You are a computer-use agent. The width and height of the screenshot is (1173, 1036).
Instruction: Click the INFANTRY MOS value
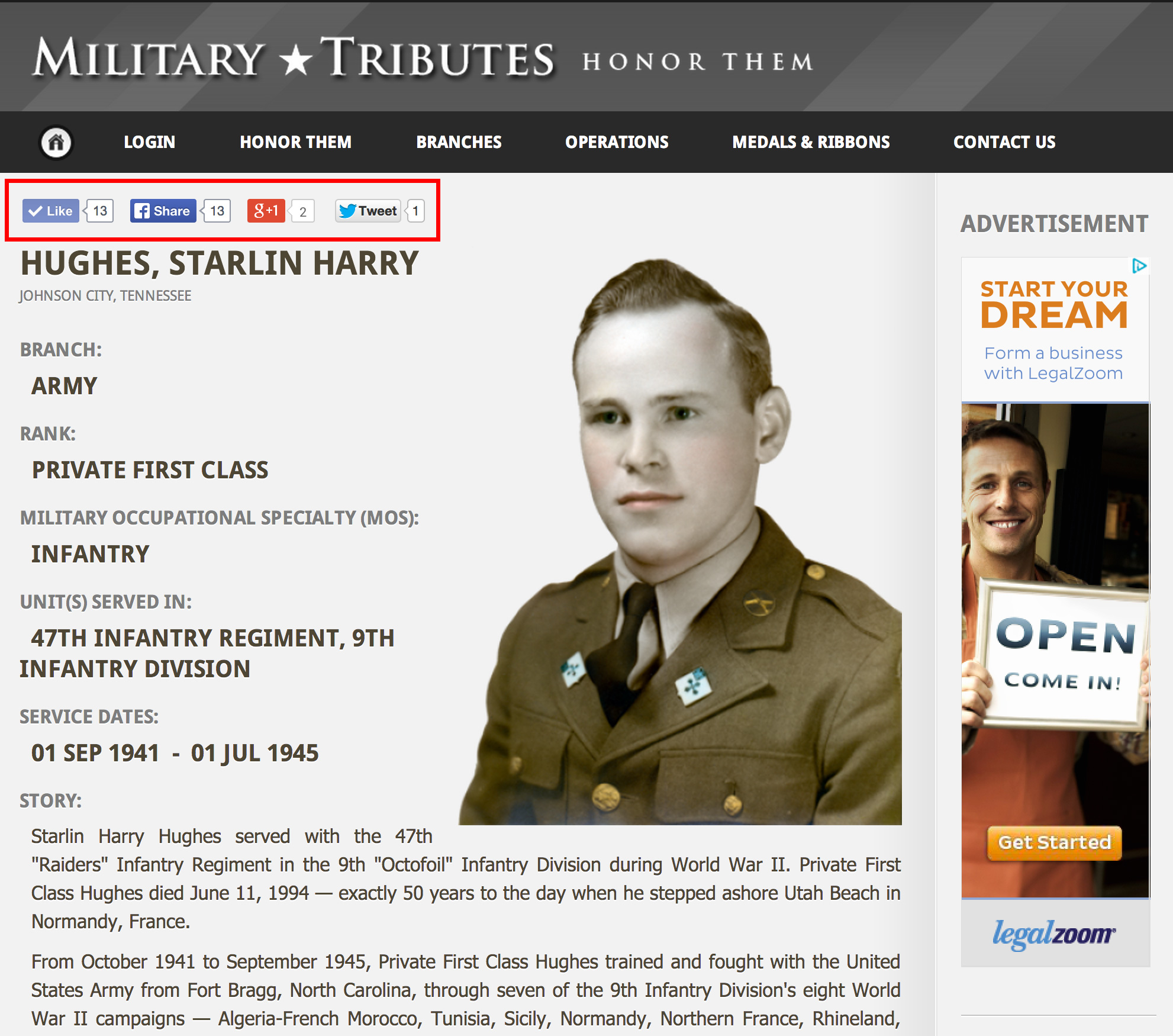tap(90, 554)
